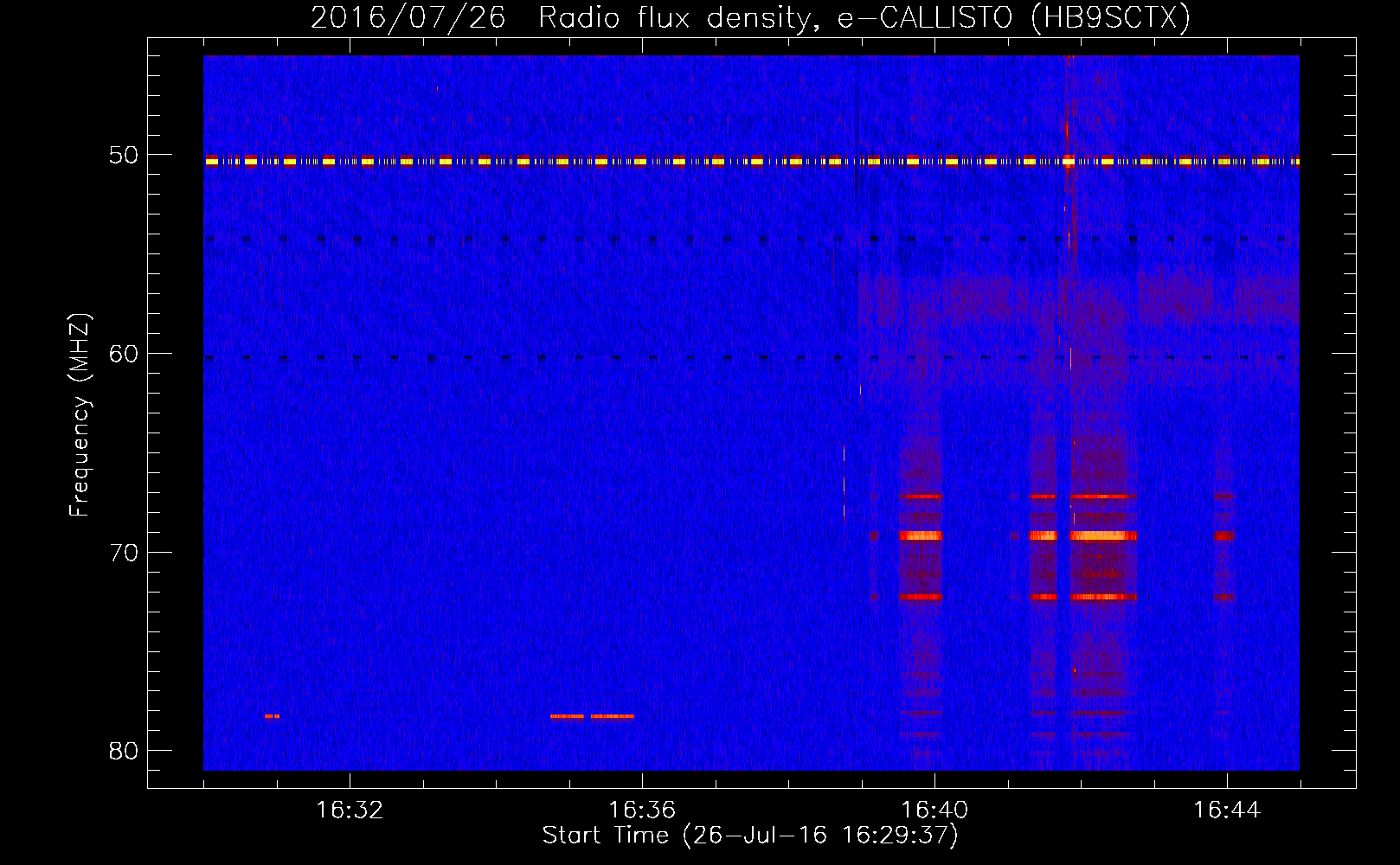The image size is (1400, 865).
Task: Click the 70 frequency tick label
Action: point(124,553)
